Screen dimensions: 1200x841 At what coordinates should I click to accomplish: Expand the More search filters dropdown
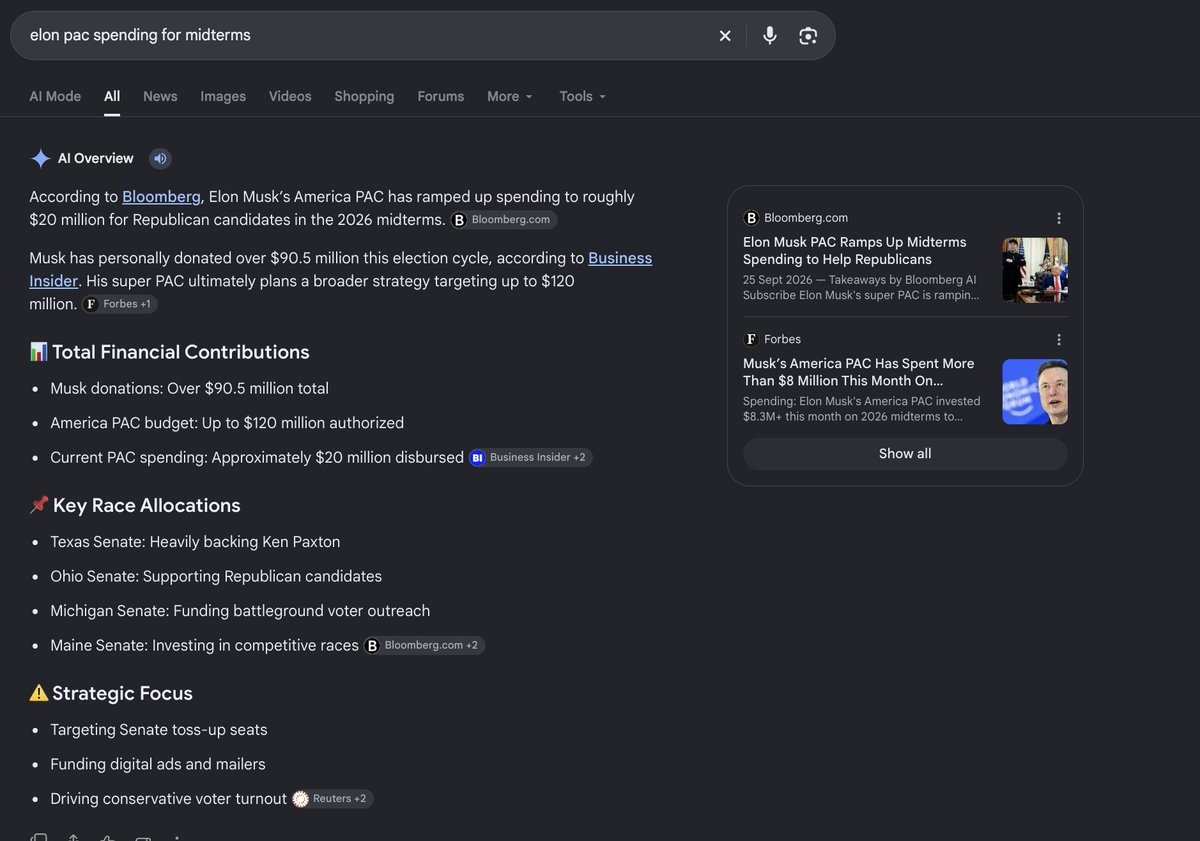point(510,96)
